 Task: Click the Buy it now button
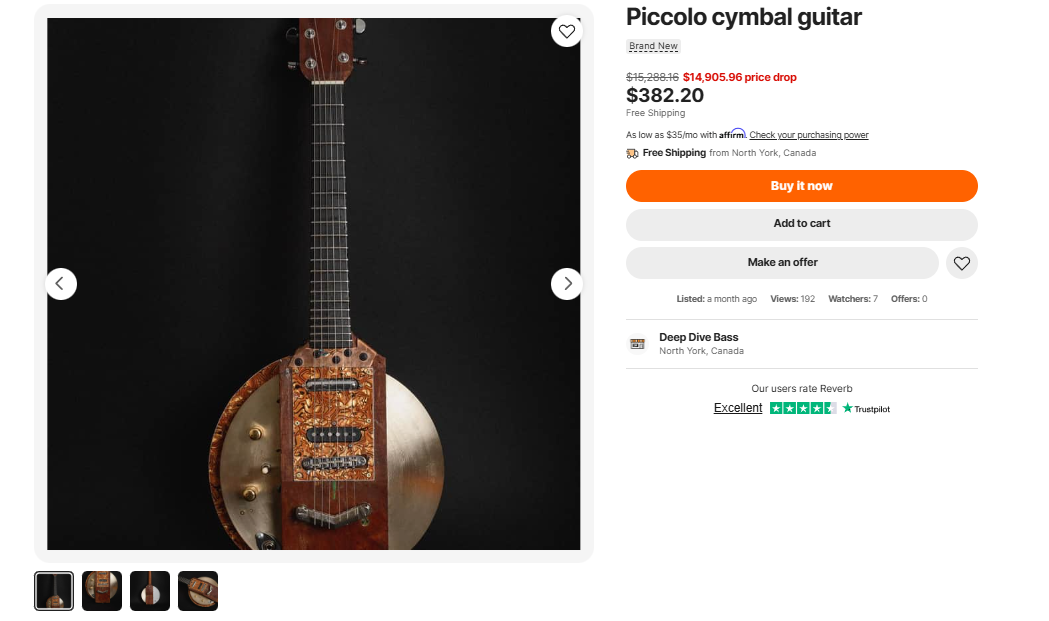[801, 186]
